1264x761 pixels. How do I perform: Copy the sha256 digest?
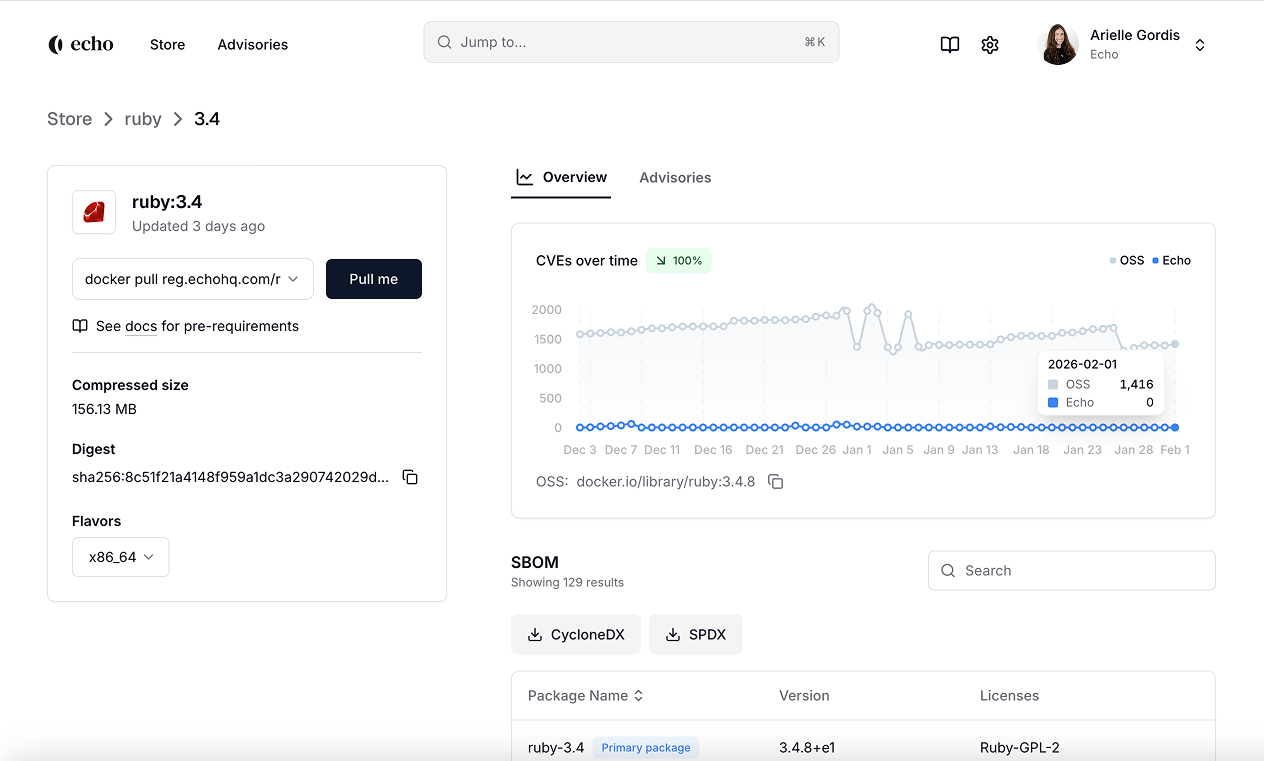pos(410,477)
